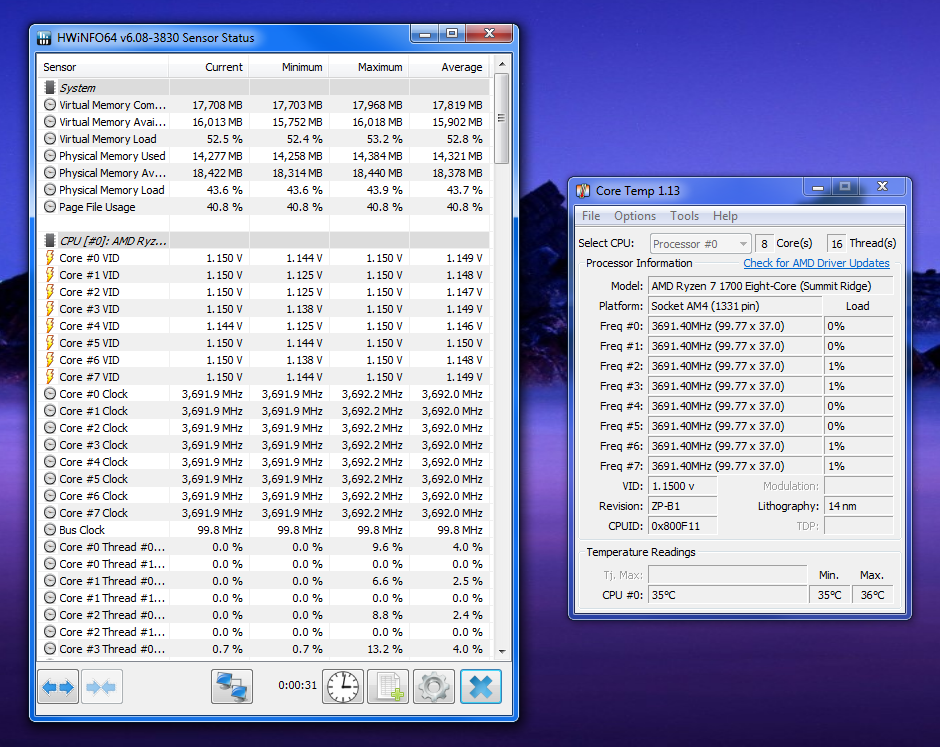The height and width of the screenshot is (747, 940).
Task: Click the Core #6 VID minimum 1.138 V
Action: (304, 360)
